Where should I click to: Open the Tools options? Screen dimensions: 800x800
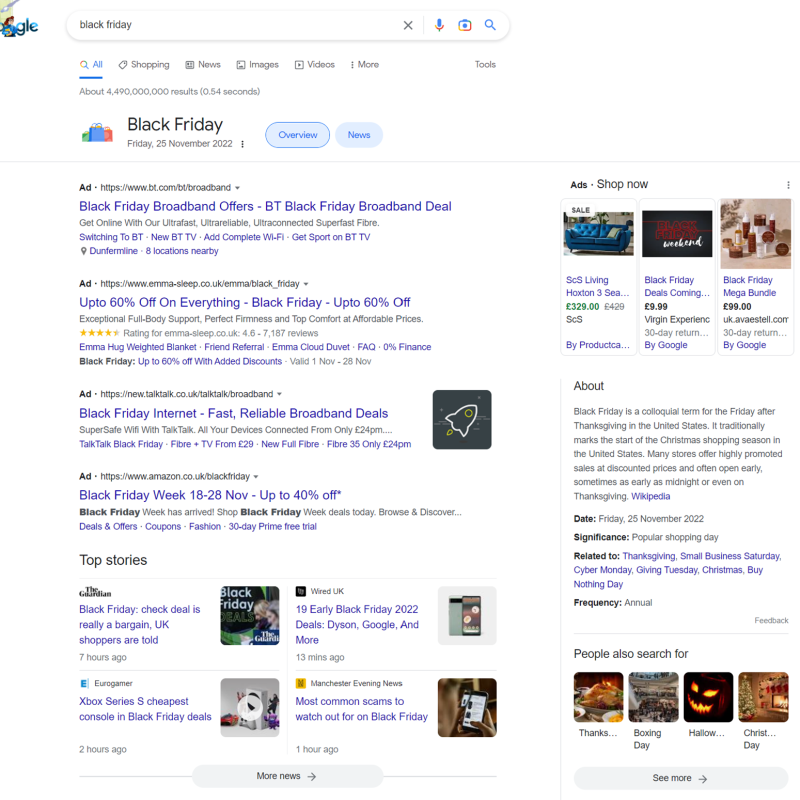485,64
